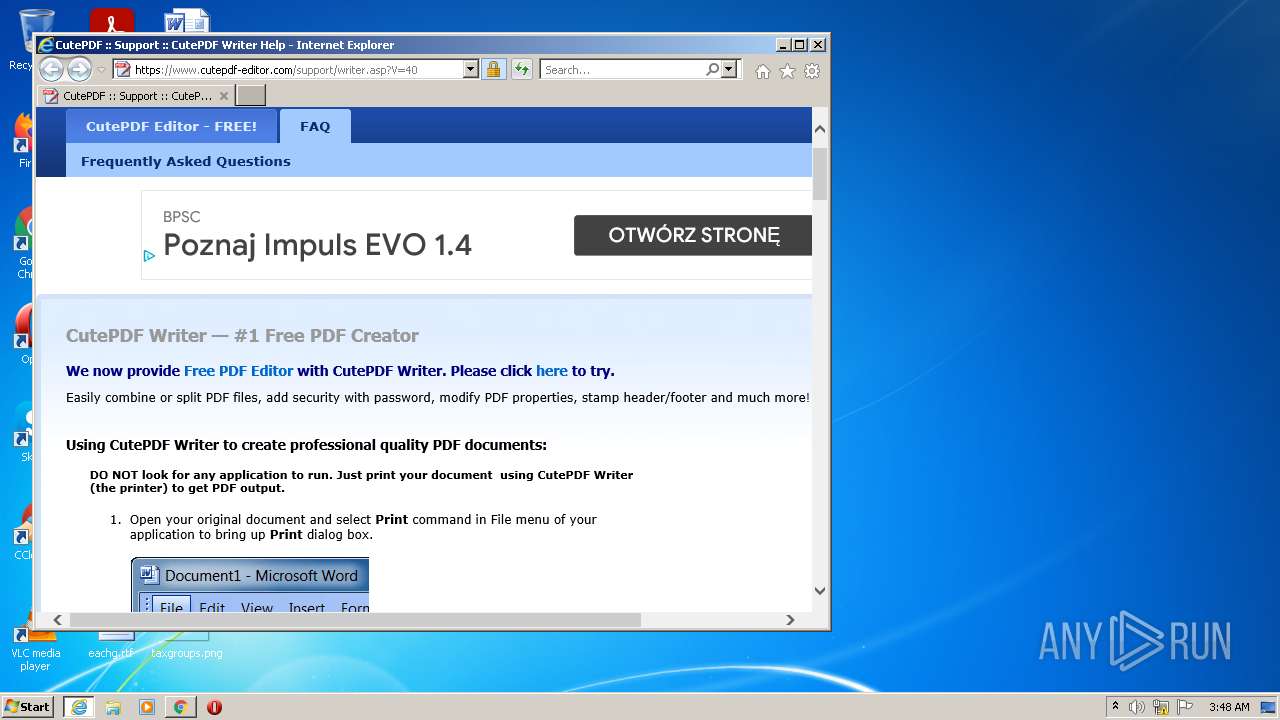The height and width of the screenshot is (720, 1280).
Task: Open Favorites star icon
Action: coord(787,71)
